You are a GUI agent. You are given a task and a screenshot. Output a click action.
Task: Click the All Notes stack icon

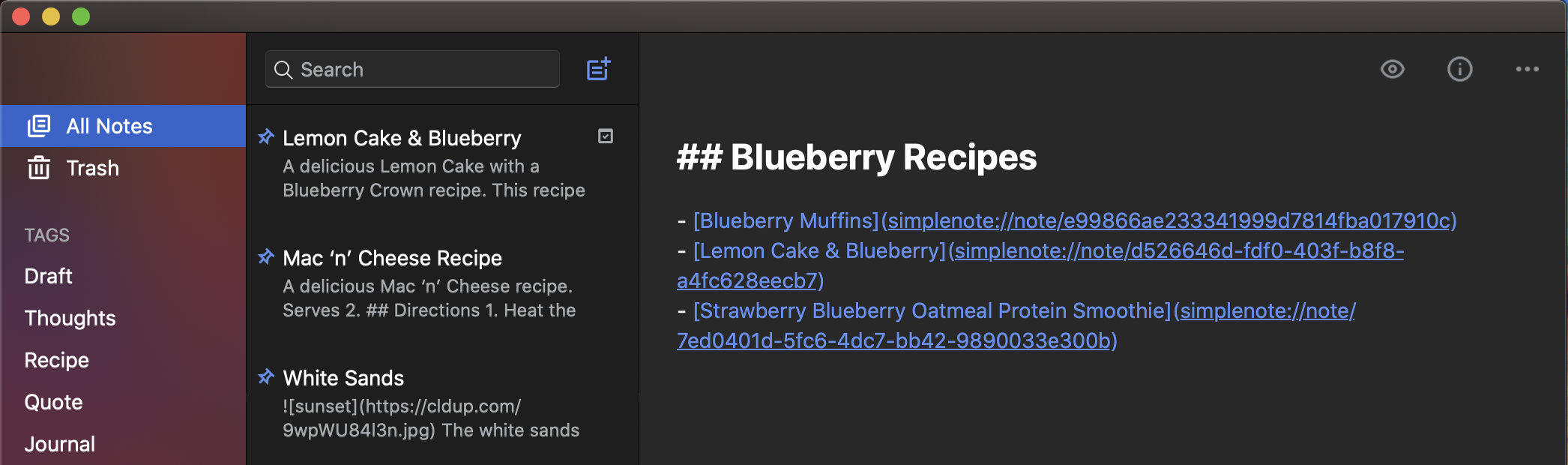pos(39,126)
